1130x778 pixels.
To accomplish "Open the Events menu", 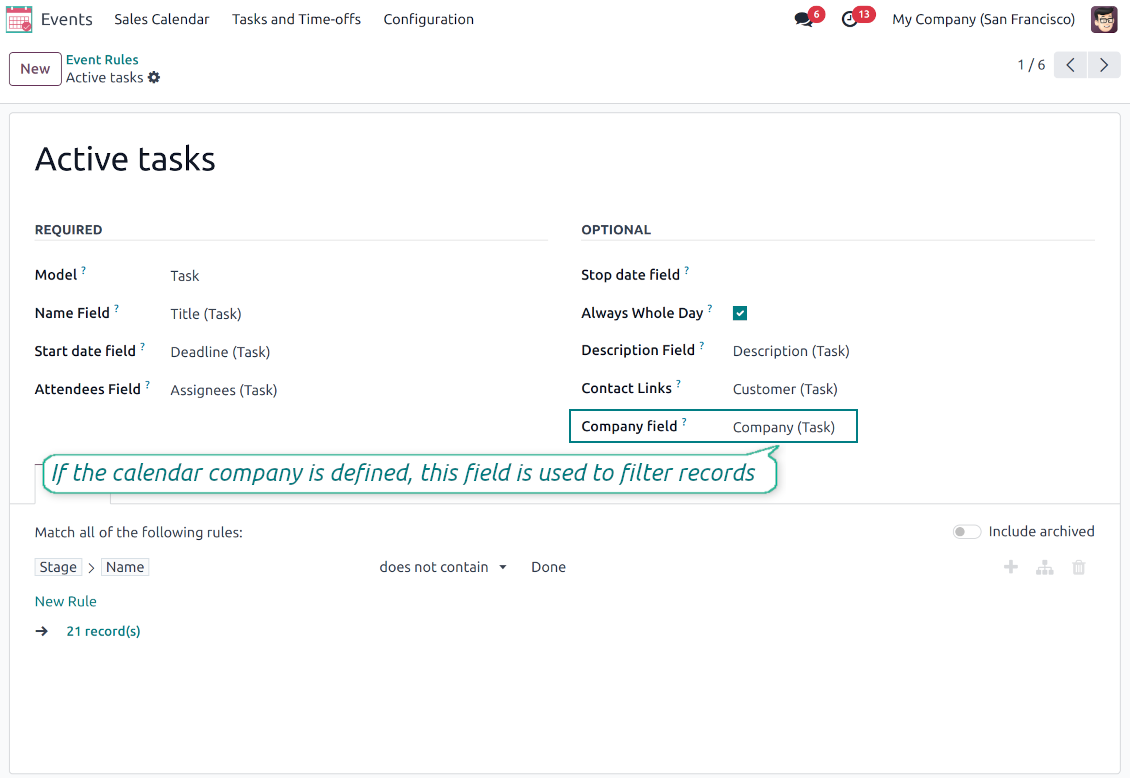I will tap(66, 19).
